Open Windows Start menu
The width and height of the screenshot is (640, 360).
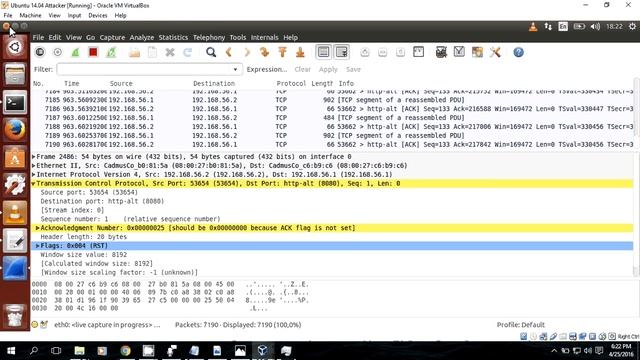11,351
